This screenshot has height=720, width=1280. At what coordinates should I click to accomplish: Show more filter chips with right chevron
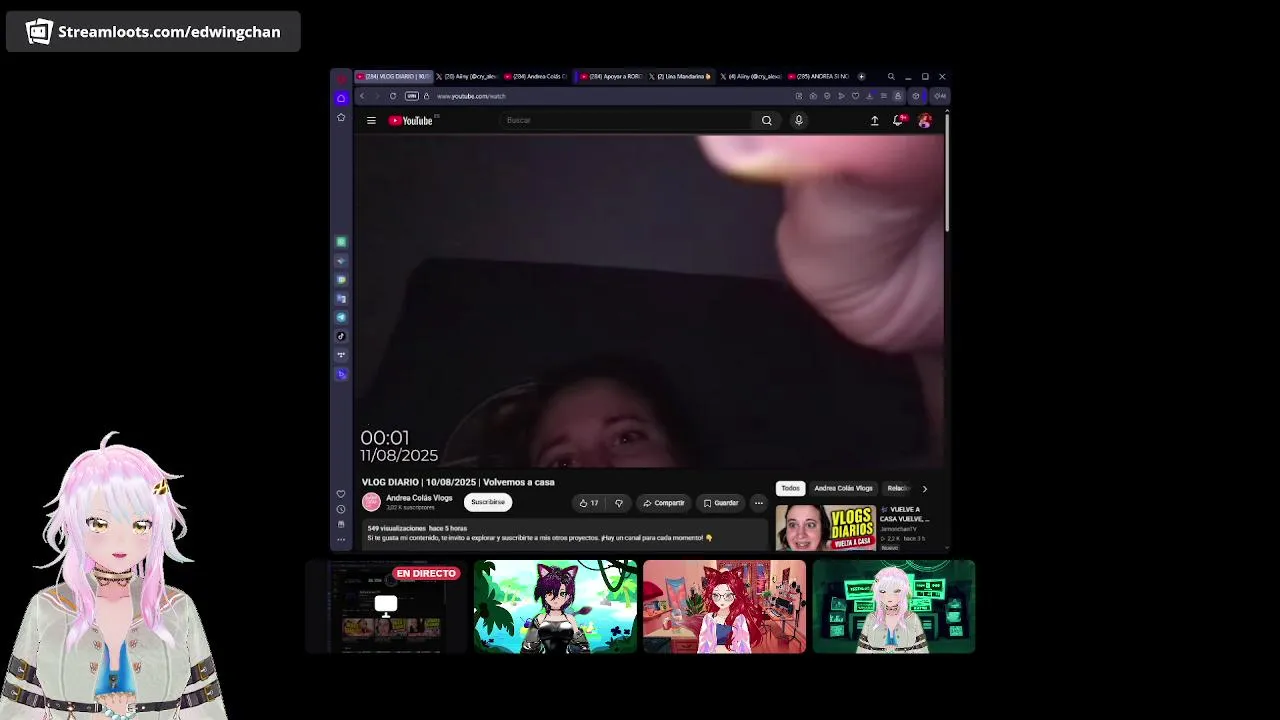click(924, 489)
